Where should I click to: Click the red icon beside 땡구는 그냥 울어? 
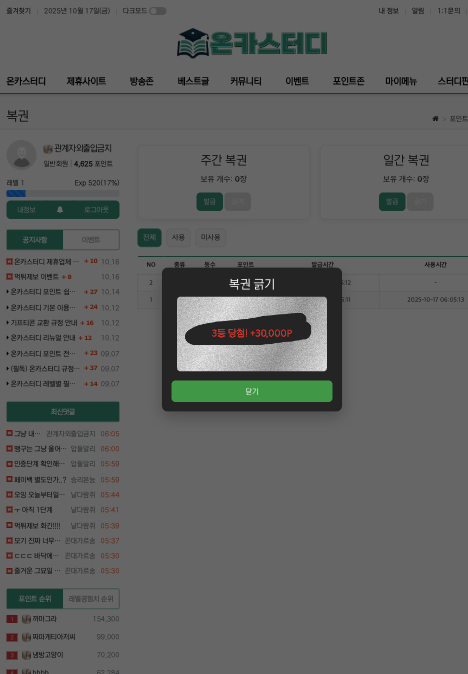coord(9,448)
